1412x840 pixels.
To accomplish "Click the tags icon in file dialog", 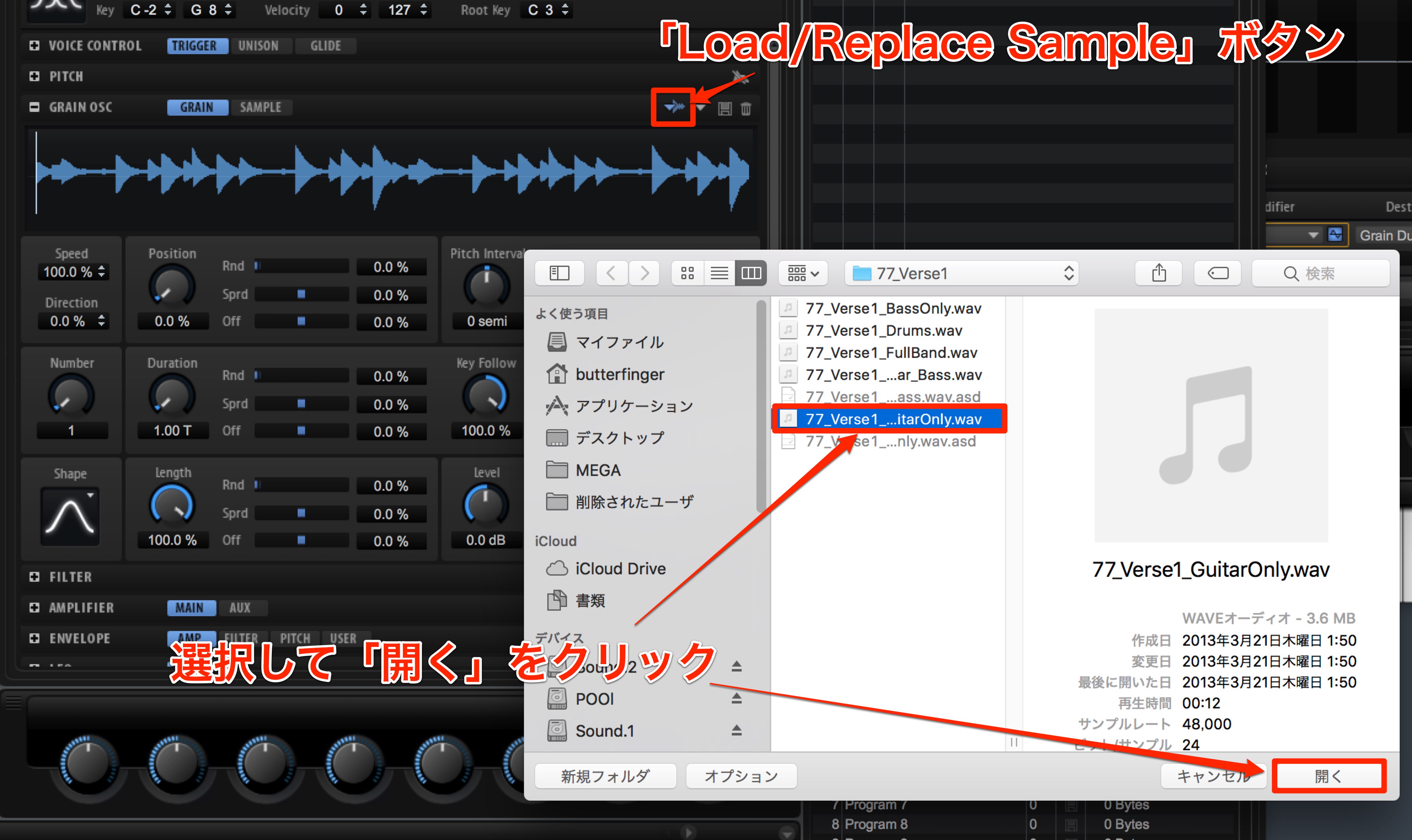I will tap(1217, 273).
